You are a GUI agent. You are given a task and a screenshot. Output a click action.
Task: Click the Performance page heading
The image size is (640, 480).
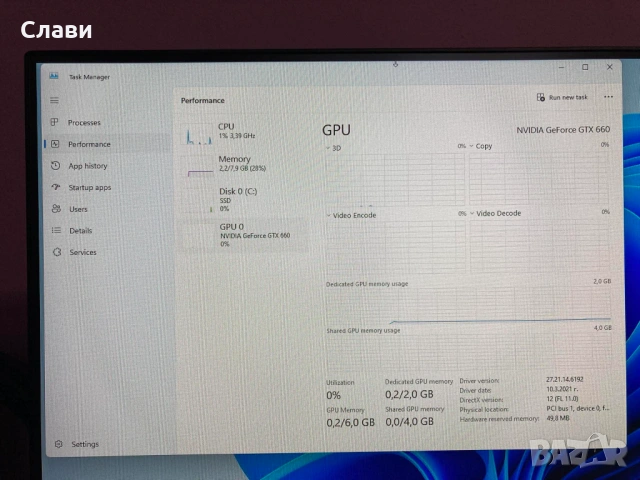pos(203,100)
